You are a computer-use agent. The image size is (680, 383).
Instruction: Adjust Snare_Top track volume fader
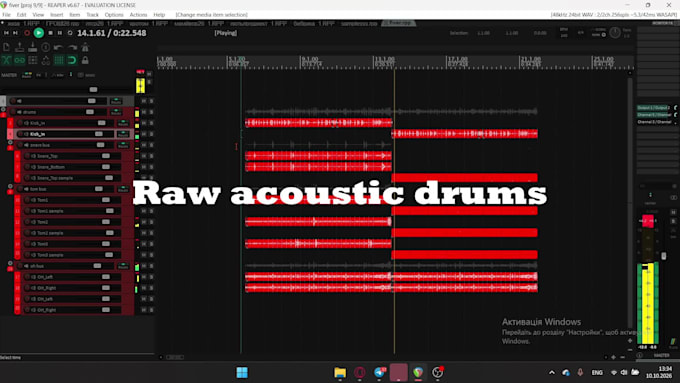click(106, 156)
